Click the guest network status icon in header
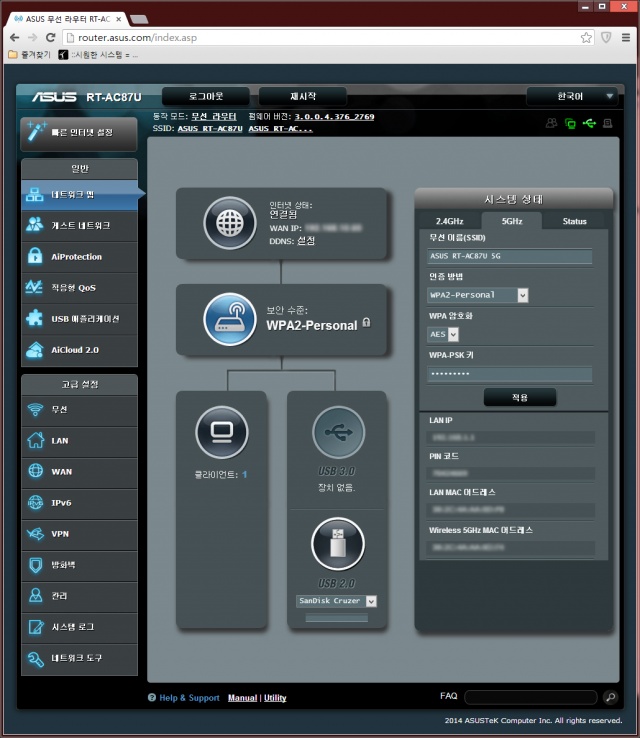The height and width of the screenshot is (738, 640). 551,123
